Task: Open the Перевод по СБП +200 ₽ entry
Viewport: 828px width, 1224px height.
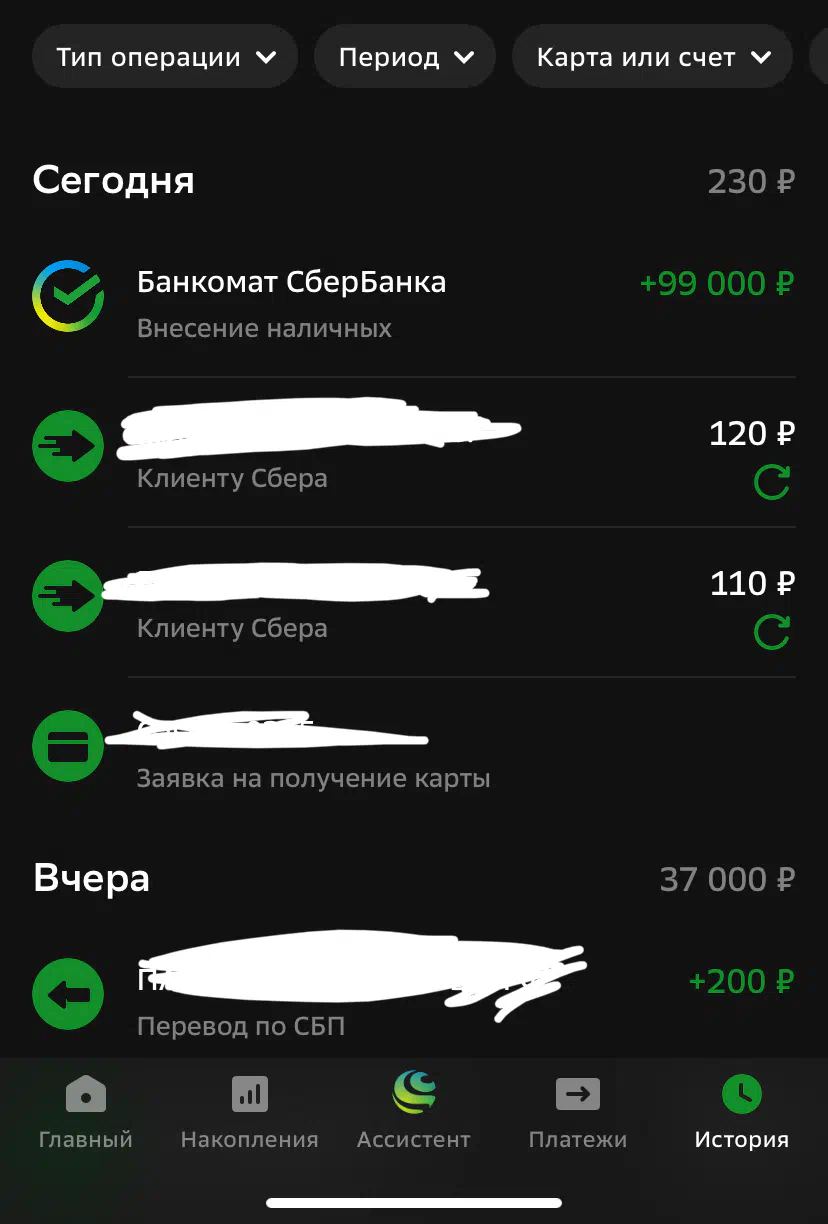Action: pyautogui.click(x=414, y=995)
